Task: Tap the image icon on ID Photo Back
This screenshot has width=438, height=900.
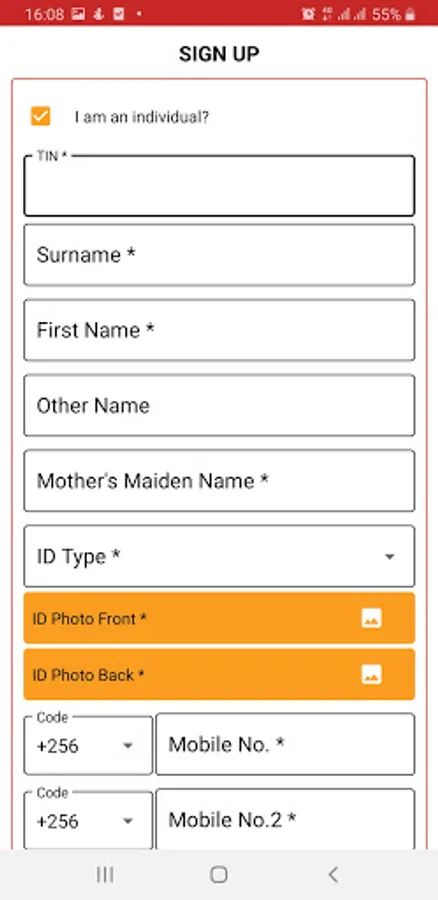Action: pos(371,674)
